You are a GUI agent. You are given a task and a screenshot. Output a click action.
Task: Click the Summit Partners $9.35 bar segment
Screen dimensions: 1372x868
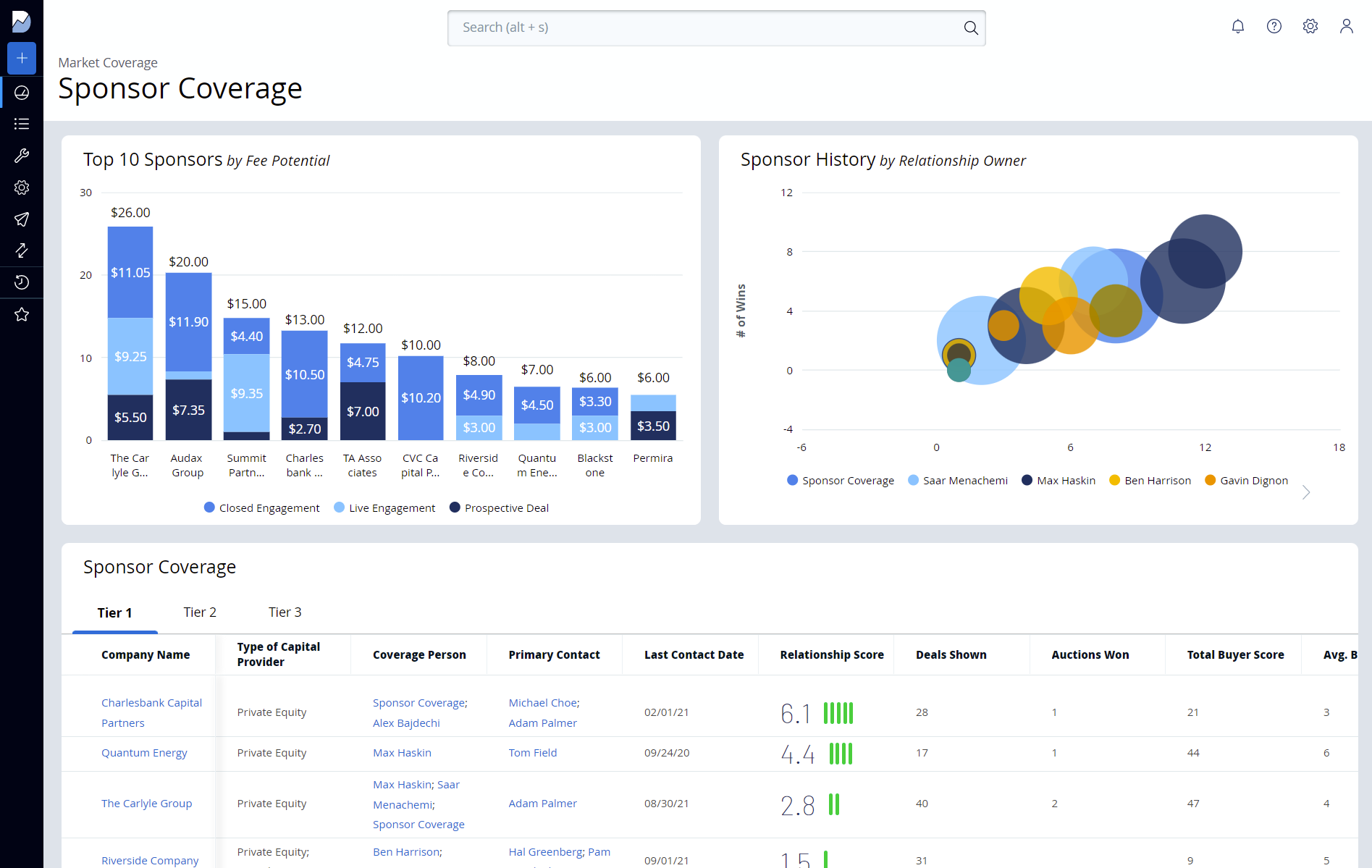tap(246, 393)
